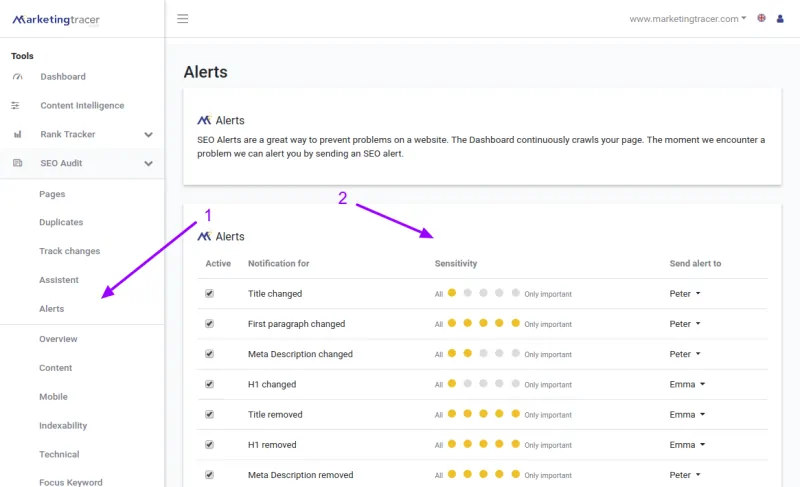This screenshot has height=487, width=800.
Task: Open Peter recipient dropdown for Title changed
Action: [685, 294]
